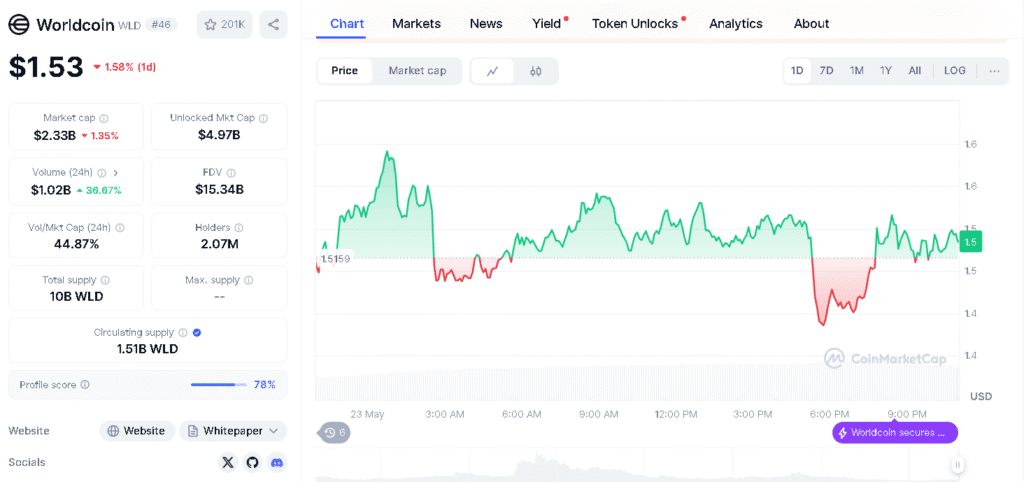Click the pause handle on the mini chart
Image resolution: width=1024 pixels, height=482 pixels.
957,465
